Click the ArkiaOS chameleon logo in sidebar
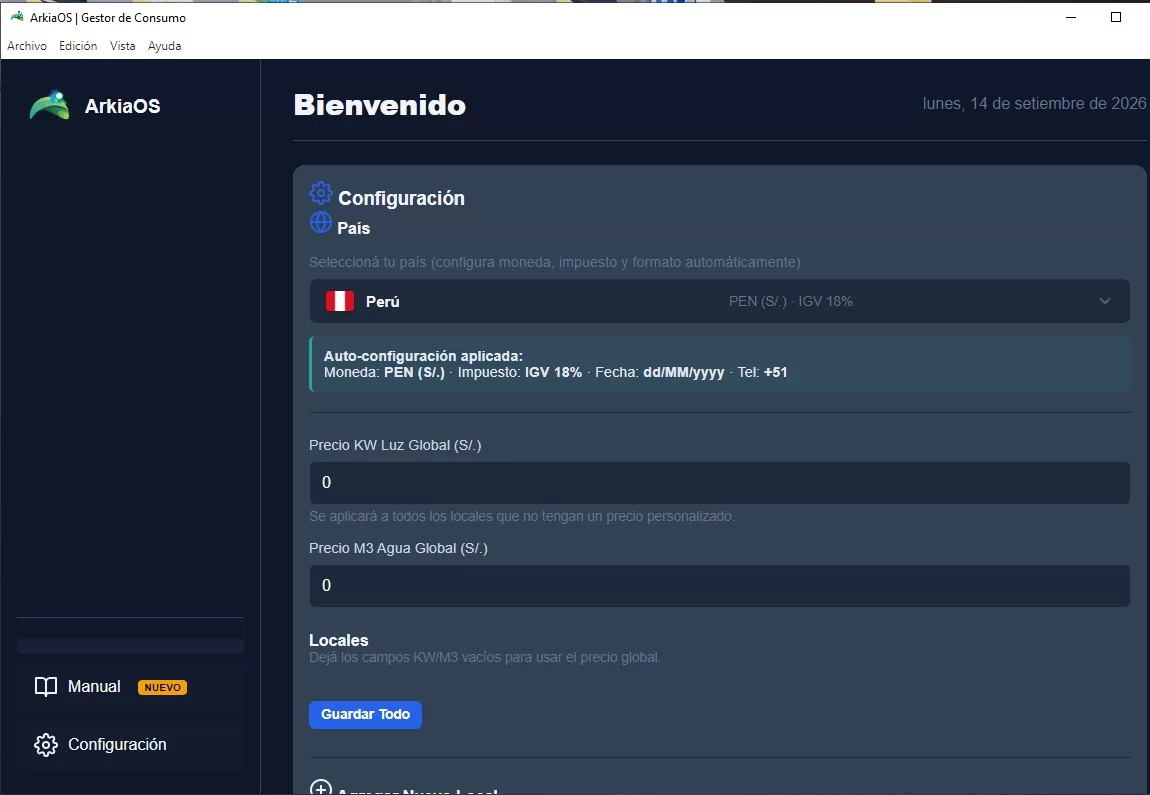Image resolution: width=1150 pixels, height=795 pixels. [50, 106]
